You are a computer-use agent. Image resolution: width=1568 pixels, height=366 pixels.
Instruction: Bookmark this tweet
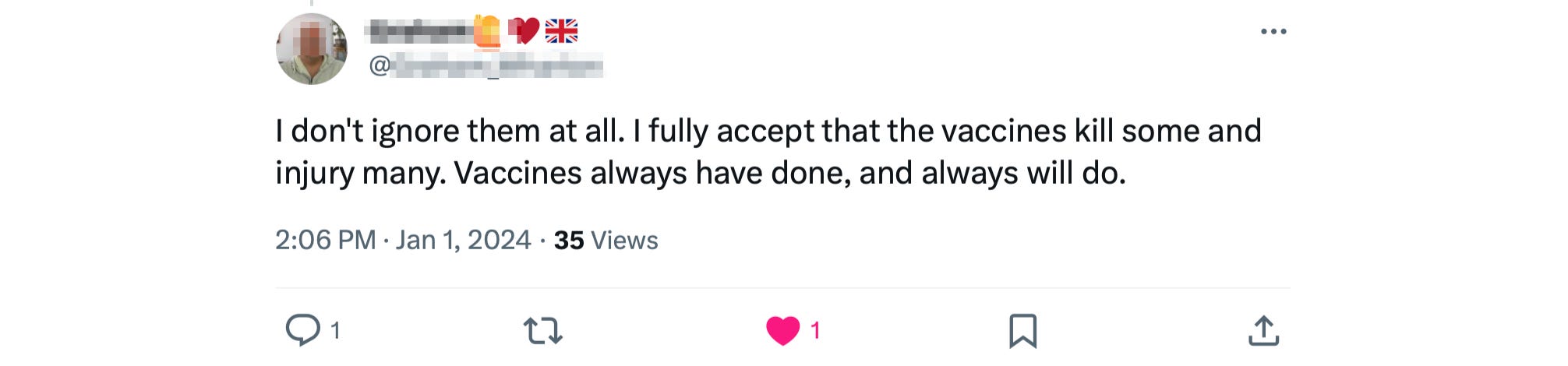point(1022,330)
